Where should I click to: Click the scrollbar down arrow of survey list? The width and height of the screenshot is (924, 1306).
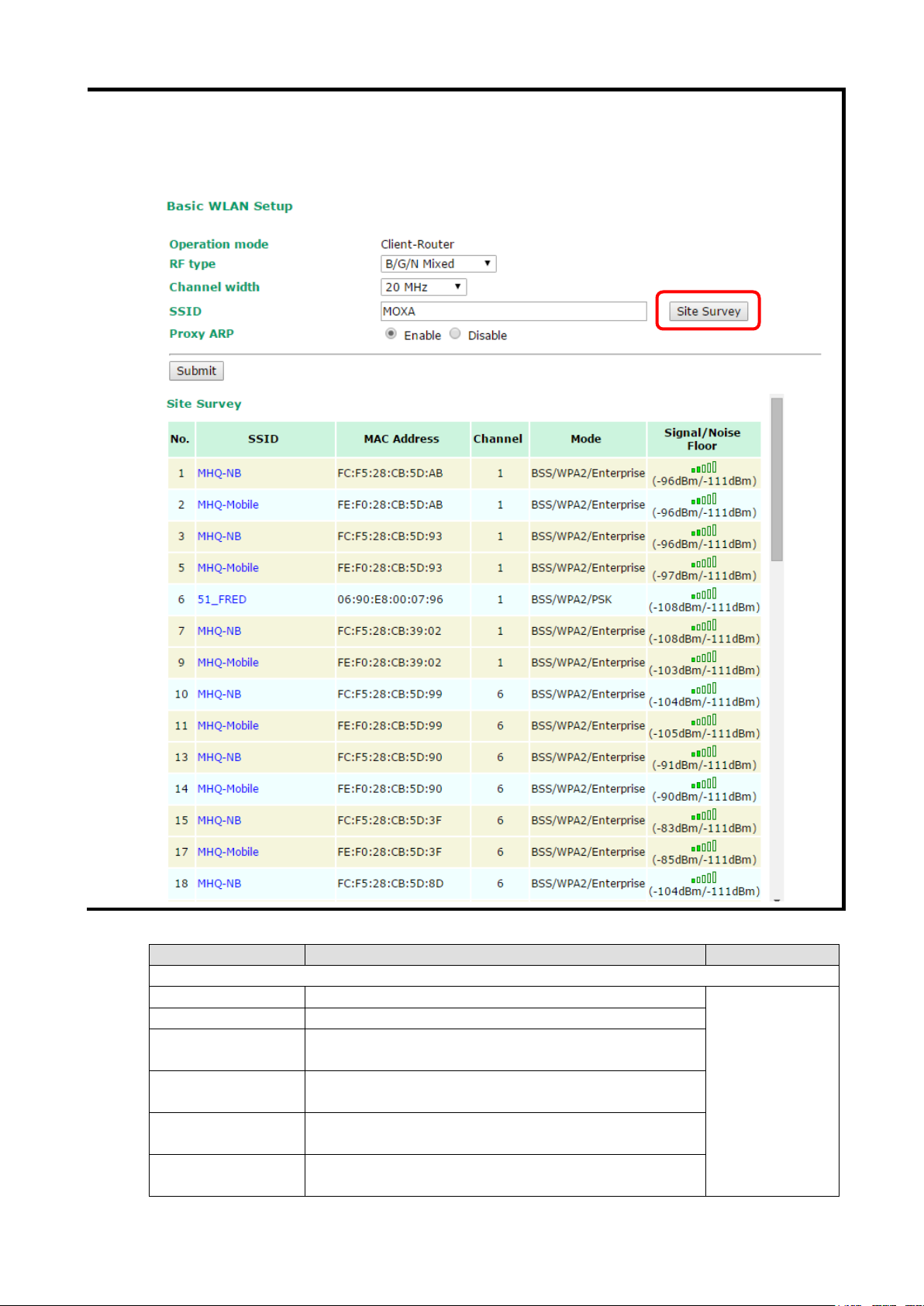[777, 899]
